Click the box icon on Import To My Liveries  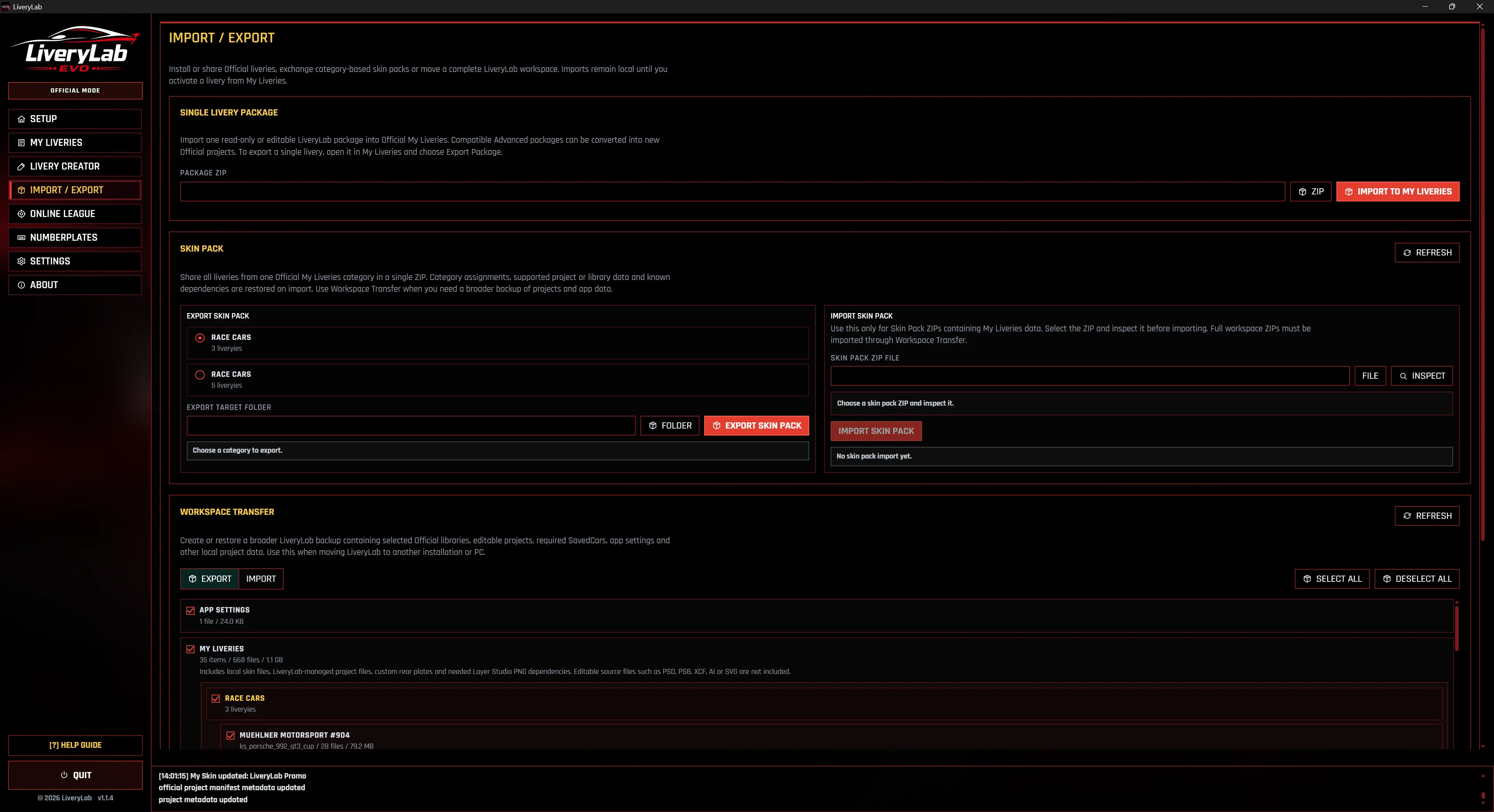(1348, 191)
